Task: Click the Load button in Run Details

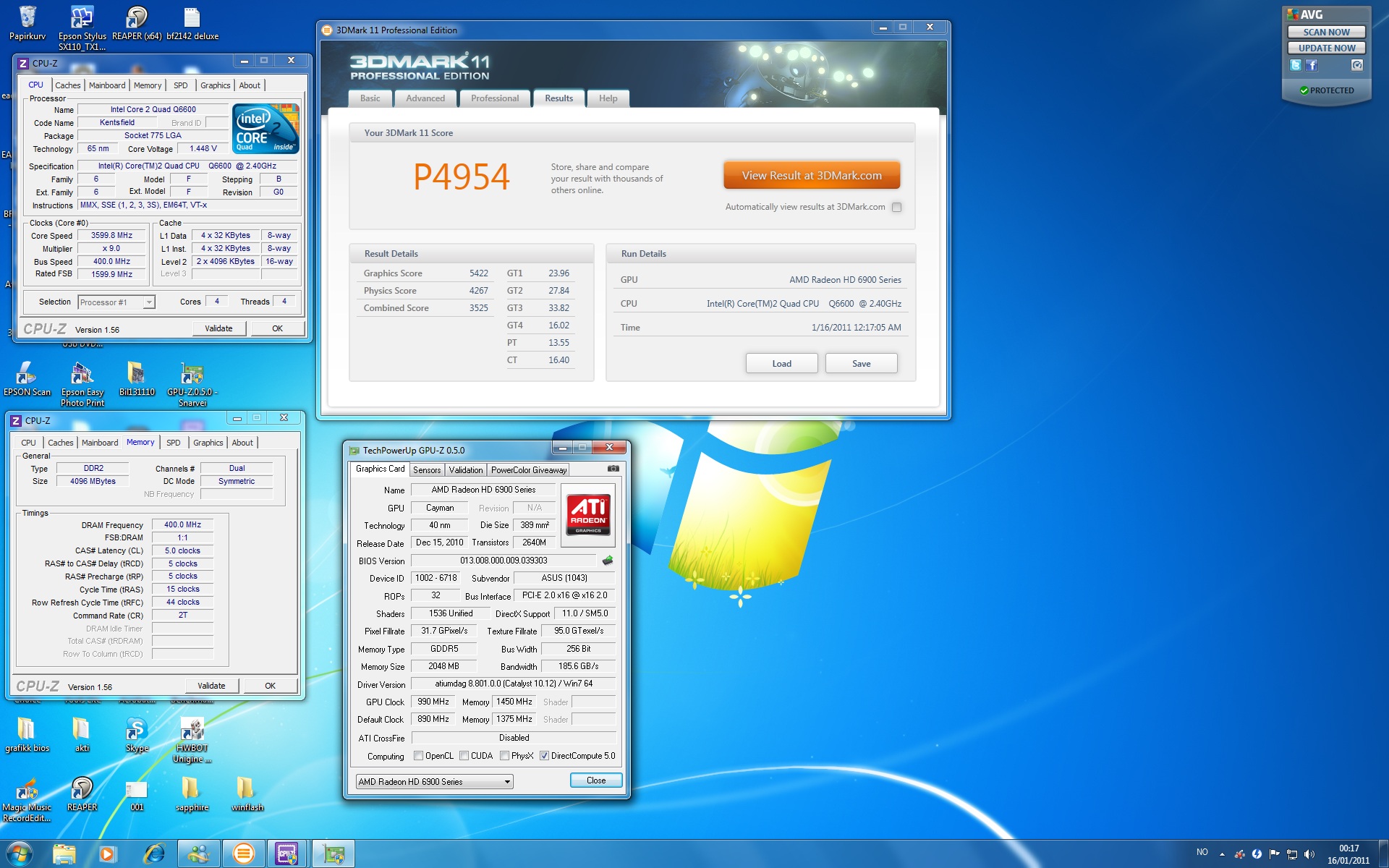Action: 781,364
